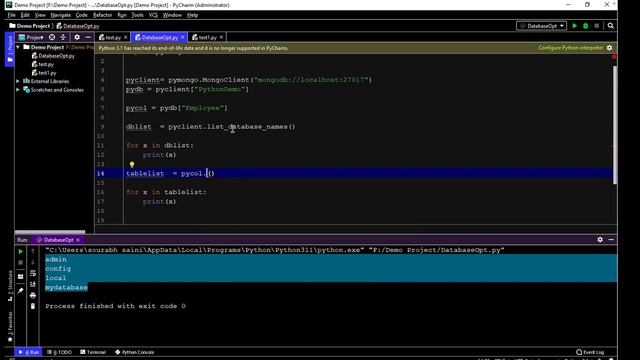Select the DatabaseOpt.py editor tab
Screen dimensions: 640x360
pos(159,37)
